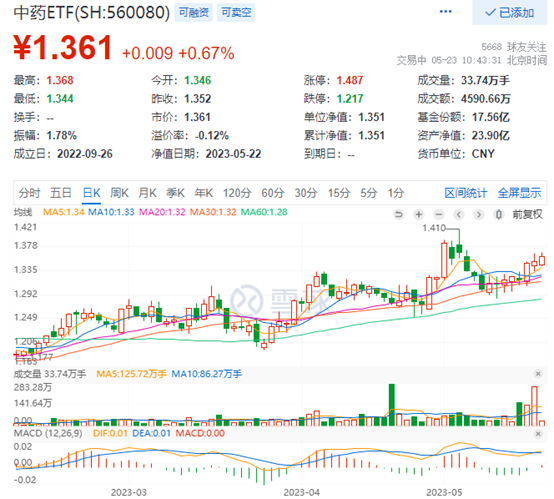Click the 1.410 peak price marker
The height and width of the screenshot is (499, 554).
tap(434, 228)
